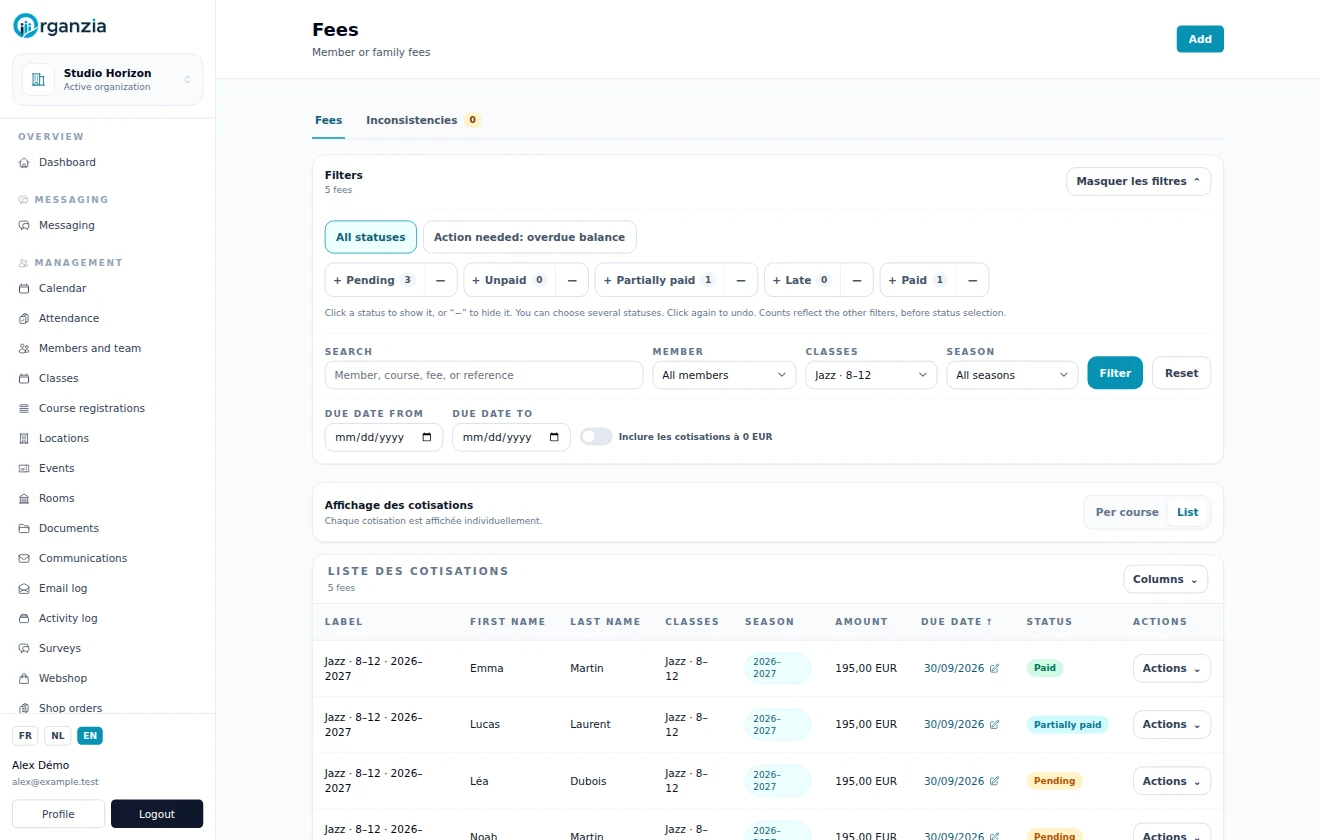Open calendar picker in Due date to
Viewport: 1320px width, 840px height.
555,437
